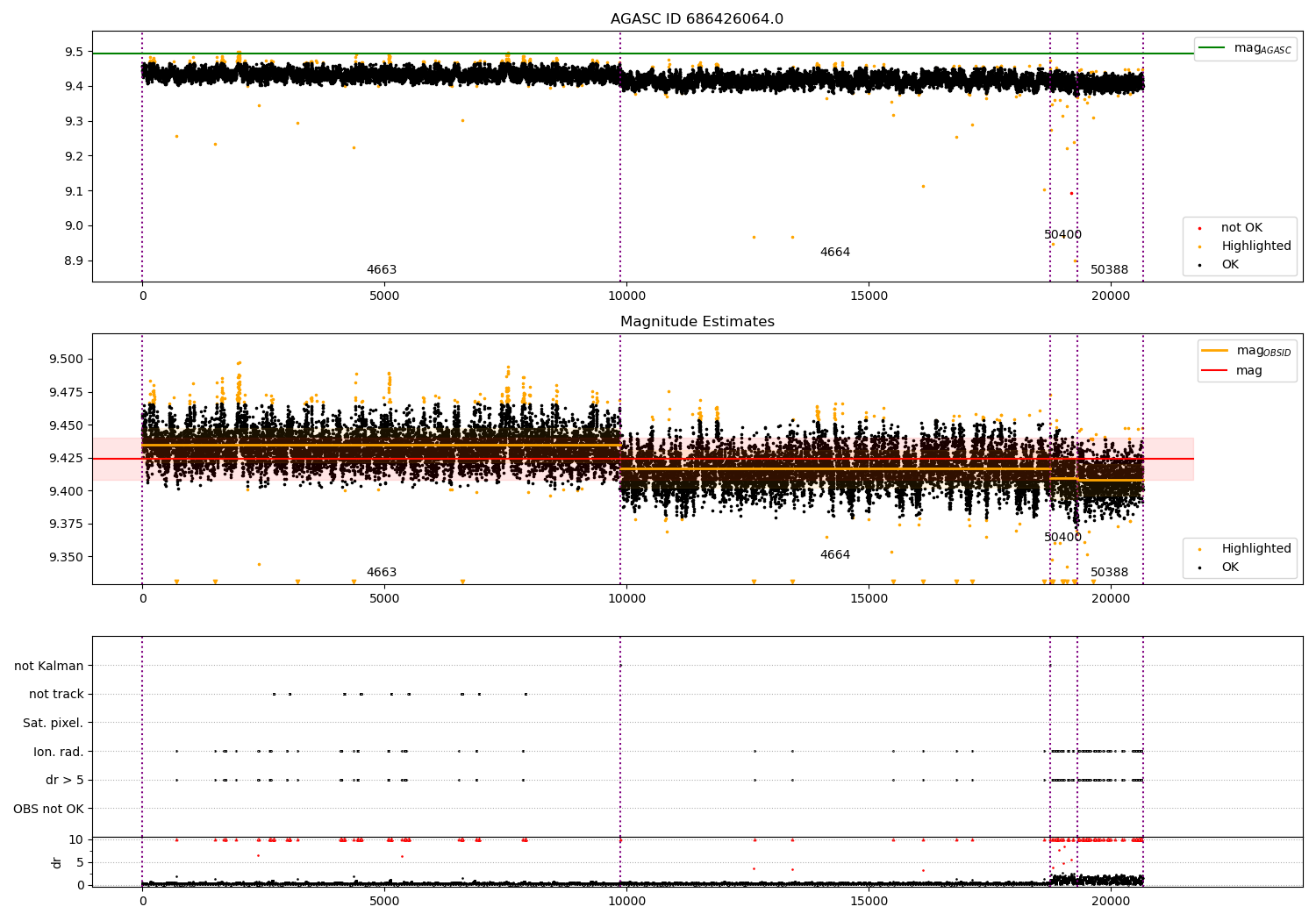Image resolution: width=1316 pixels, height=921 pixels.
Task: Click y-axis tick 9.5 on top plot
Action: coord(74,52)
